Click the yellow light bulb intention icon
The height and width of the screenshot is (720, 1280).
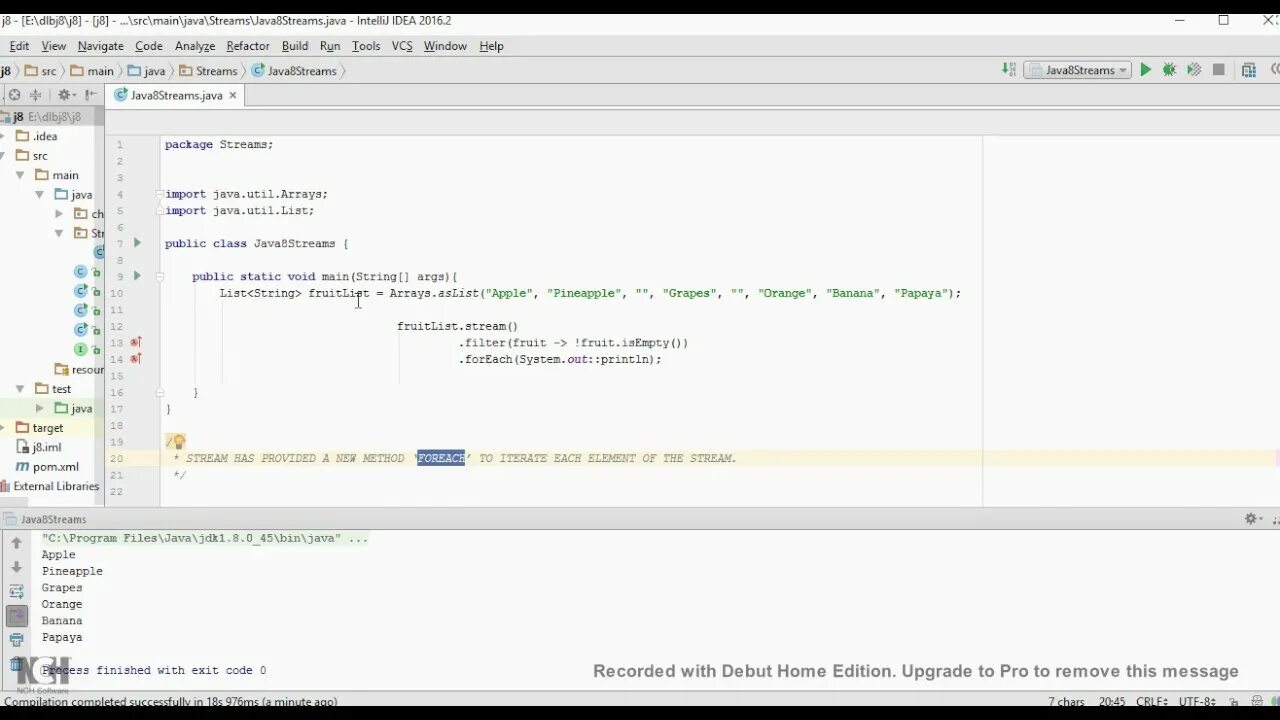(x=177, y=441)
